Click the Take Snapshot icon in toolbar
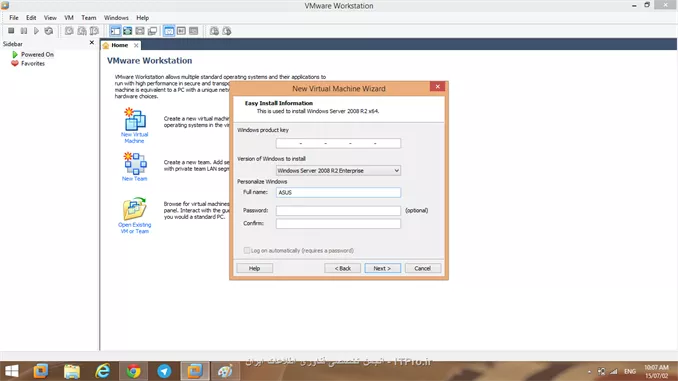 point(69,31)
